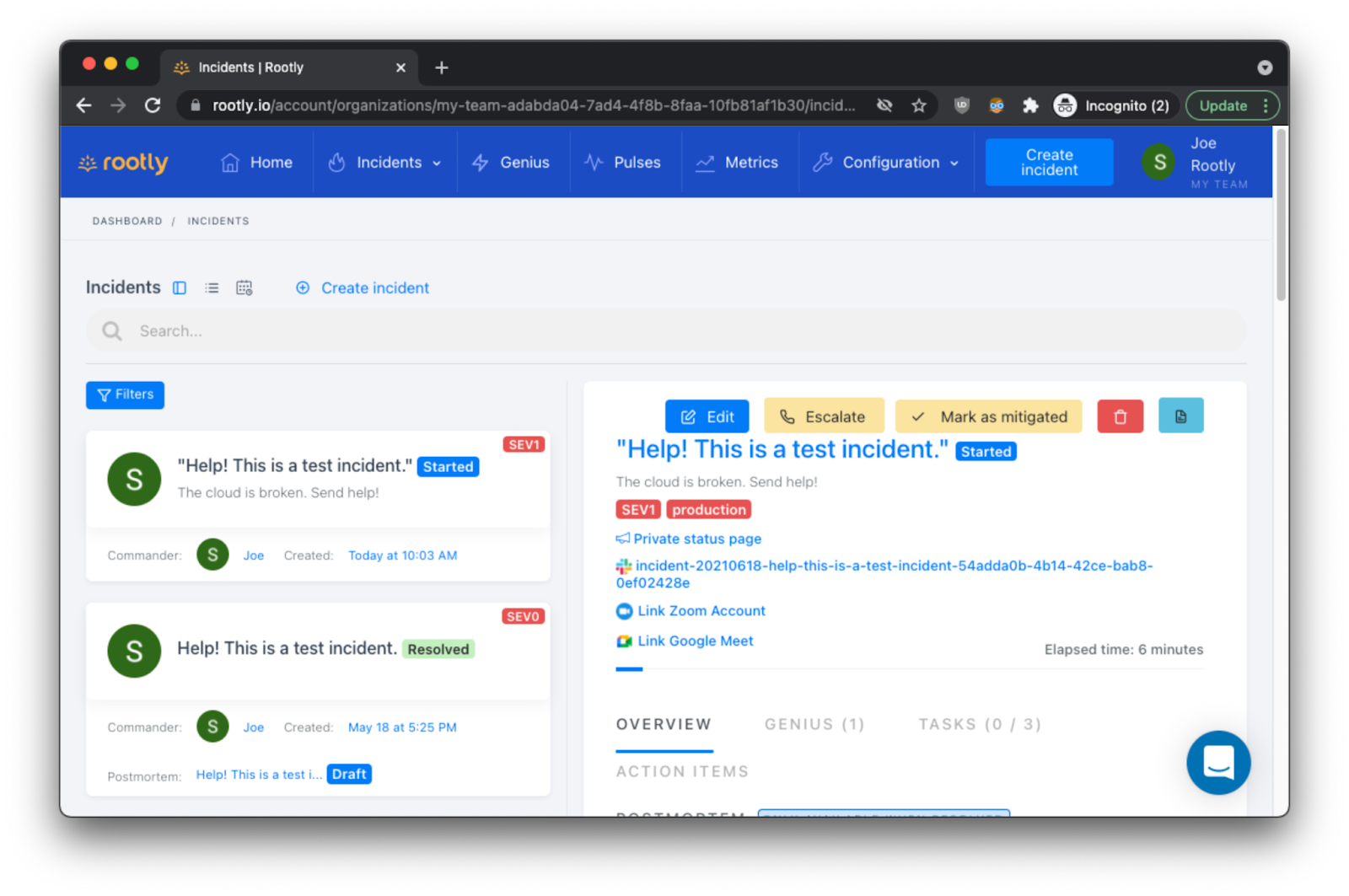Select the resolved SEV0 incident card title
Screen dimensions: 1349x896
[x=287, y=648]
